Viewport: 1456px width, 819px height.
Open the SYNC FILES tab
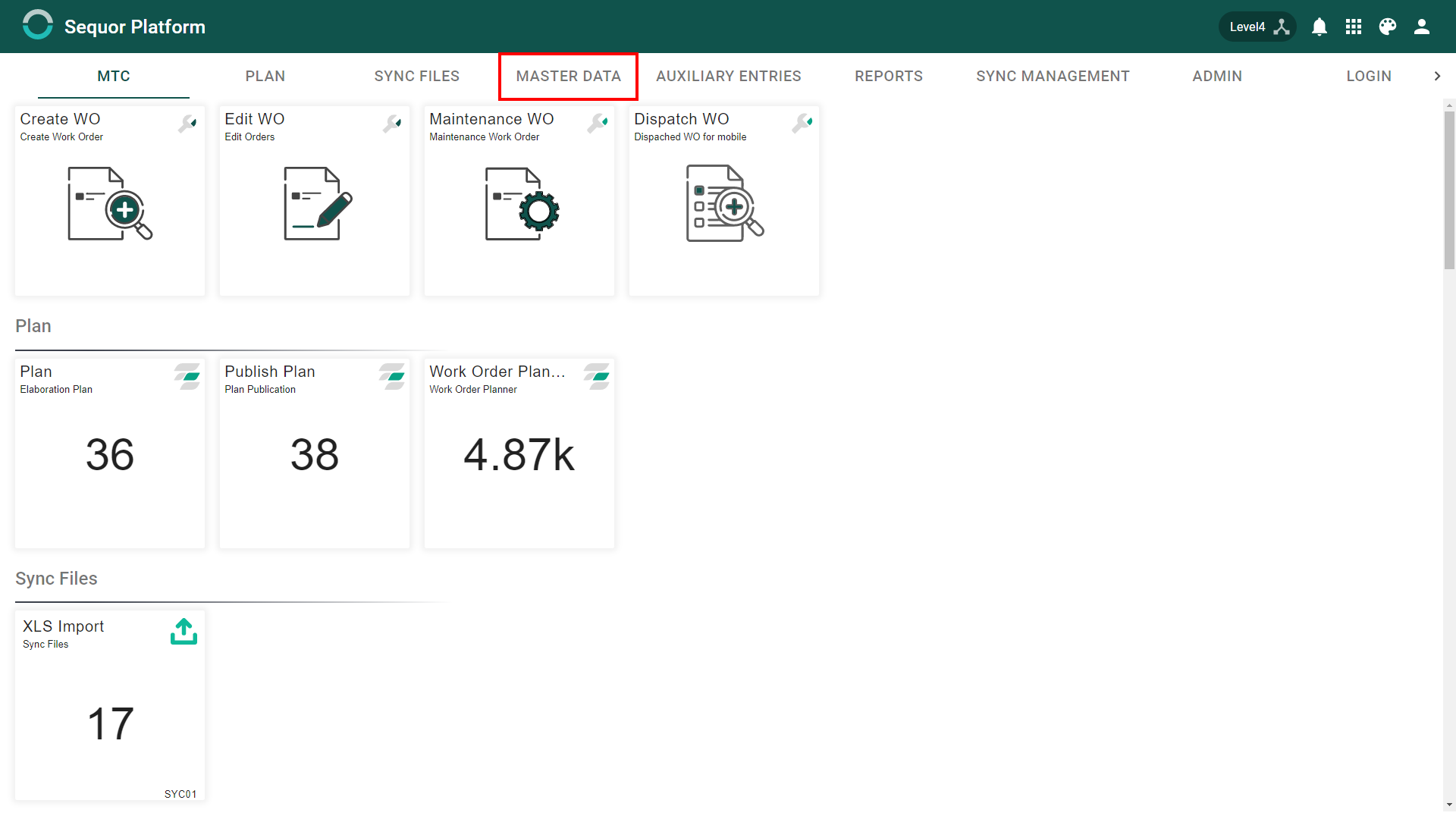[417, 76]
